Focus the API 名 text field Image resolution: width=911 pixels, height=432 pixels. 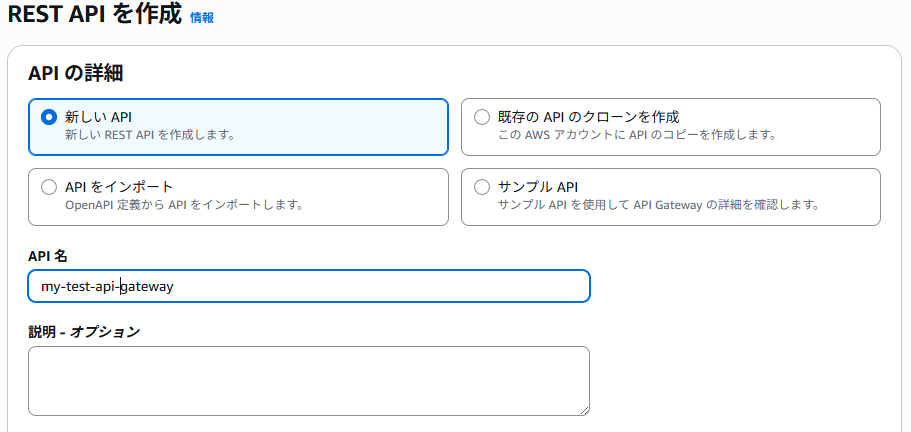(308, 286)
